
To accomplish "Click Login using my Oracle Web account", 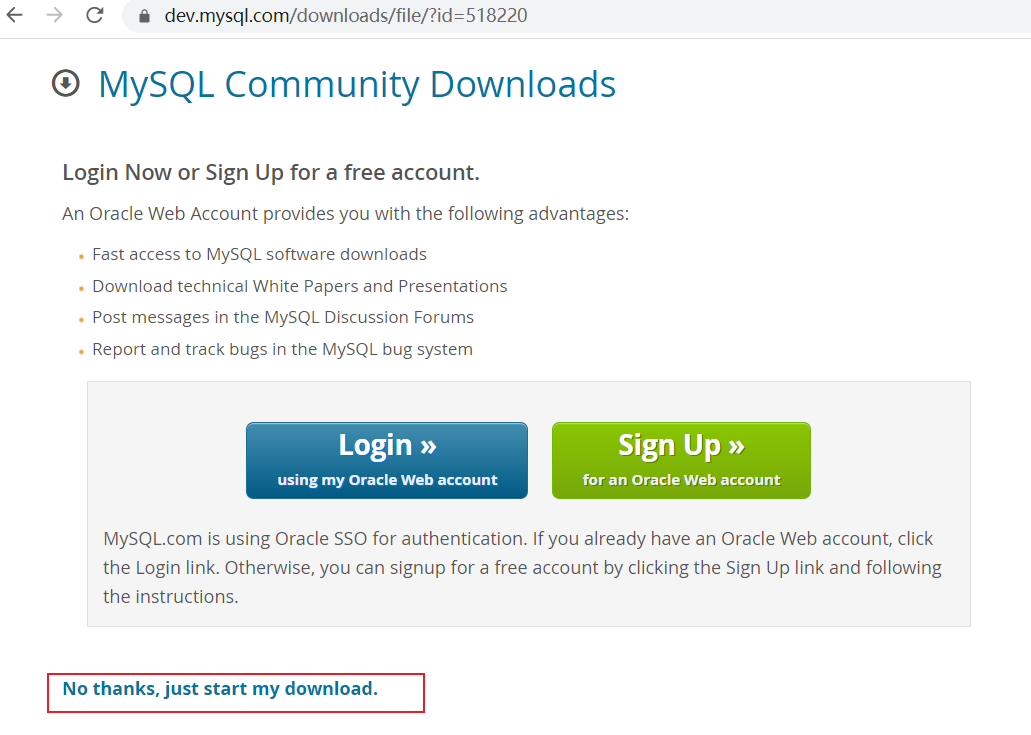I will pos(387,460).
